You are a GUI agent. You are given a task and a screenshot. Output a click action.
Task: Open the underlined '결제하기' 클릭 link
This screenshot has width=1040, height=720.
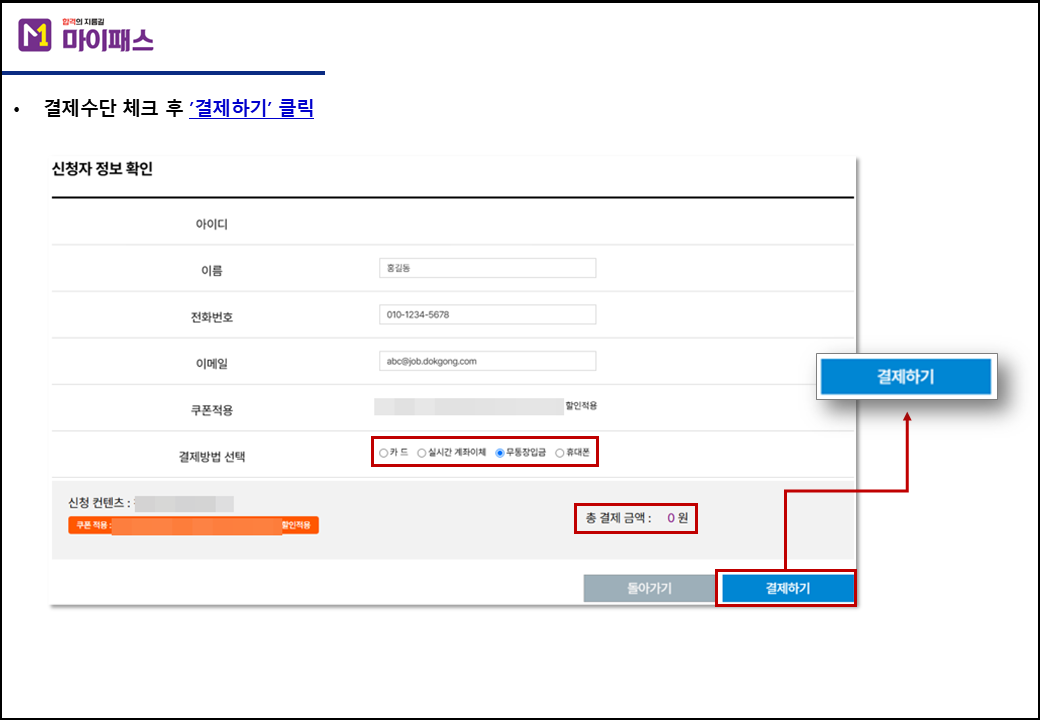251,109
